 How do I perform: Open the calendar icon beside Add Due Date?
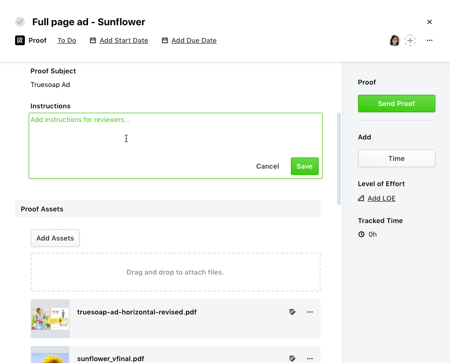[165, 40]
